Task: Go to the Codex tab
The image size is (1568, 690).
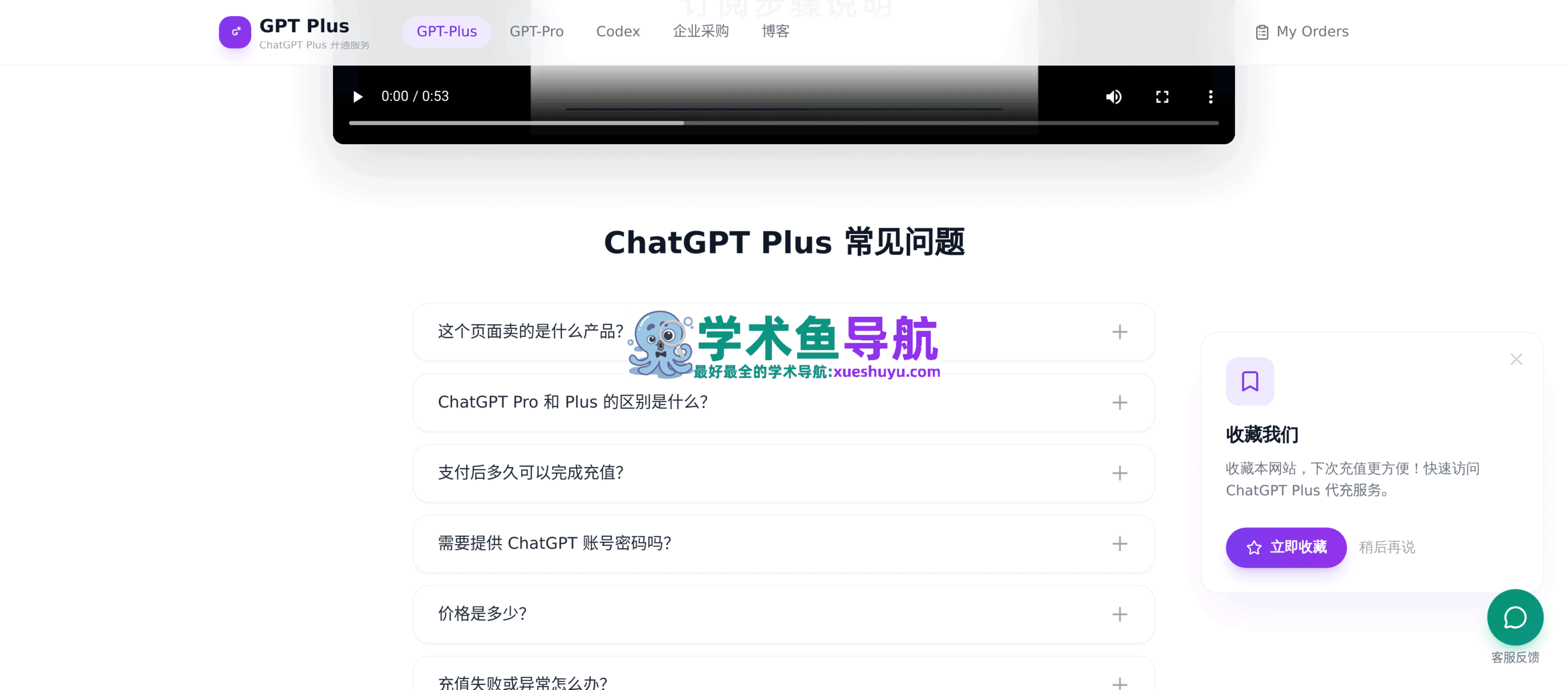Action: point(617,32)
